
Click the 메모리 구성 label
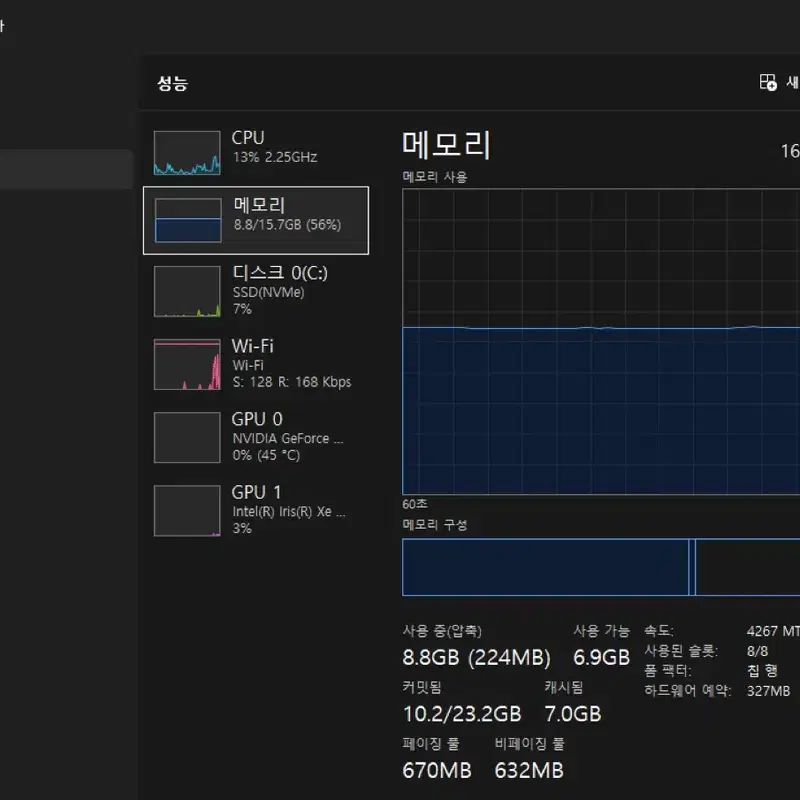[435, 524]
